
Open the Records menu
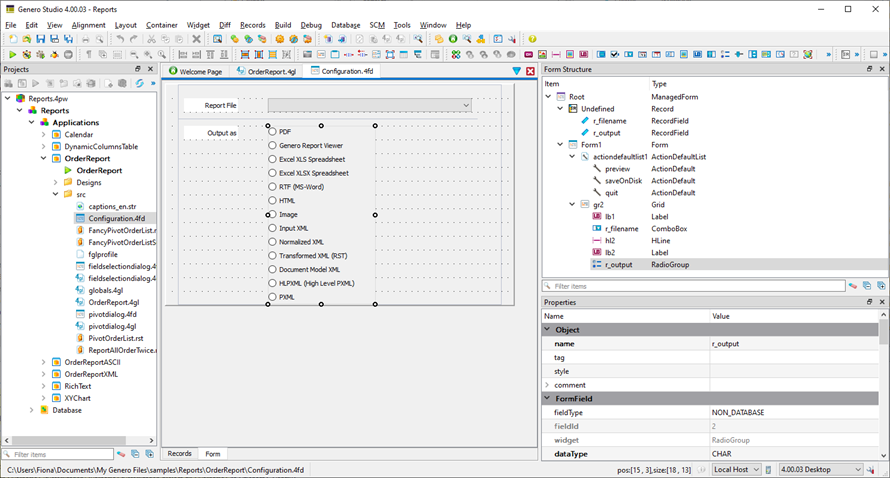click(x=253, y=25)
